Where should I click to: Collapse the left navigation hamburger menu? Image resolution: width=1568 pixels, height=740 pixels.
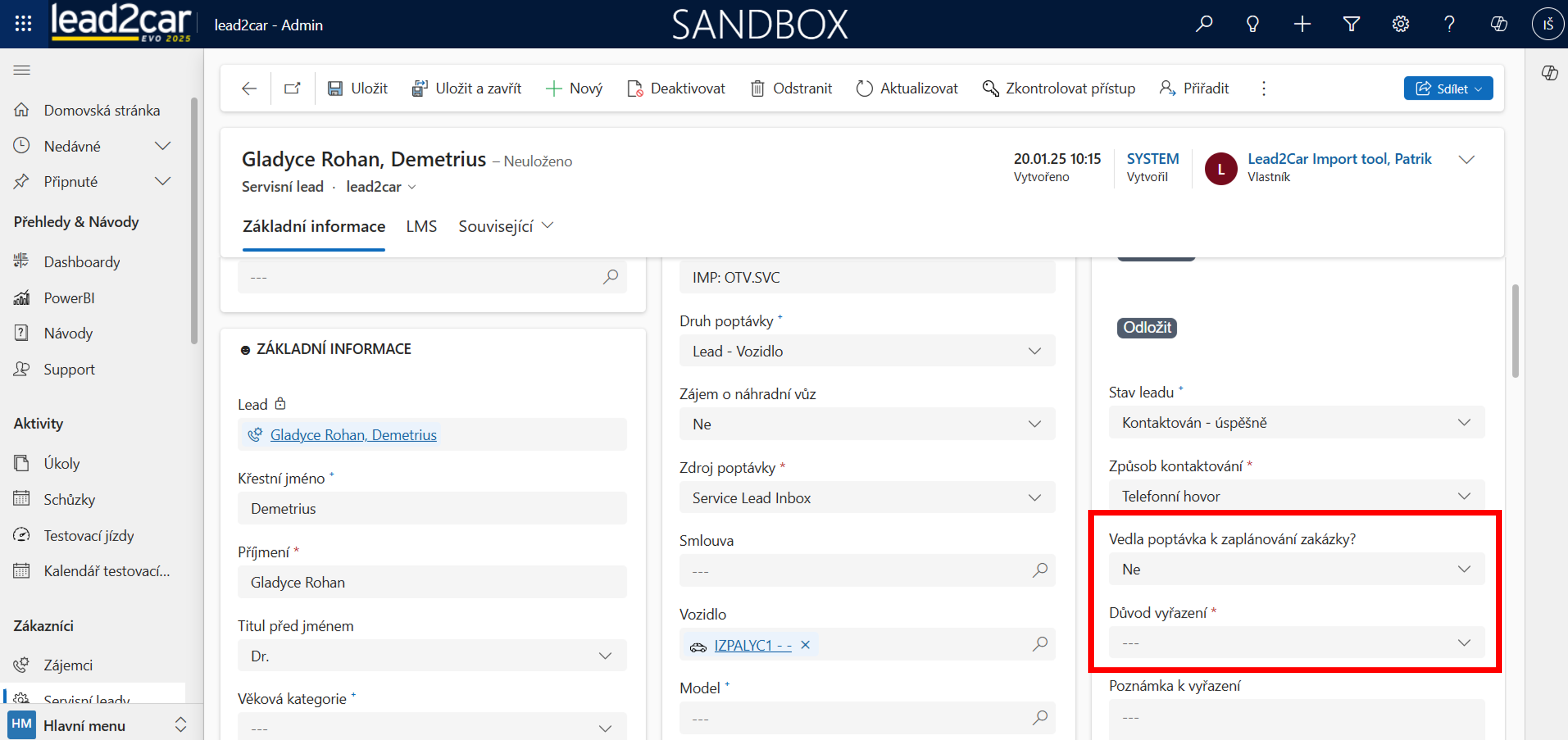(22, 70)
